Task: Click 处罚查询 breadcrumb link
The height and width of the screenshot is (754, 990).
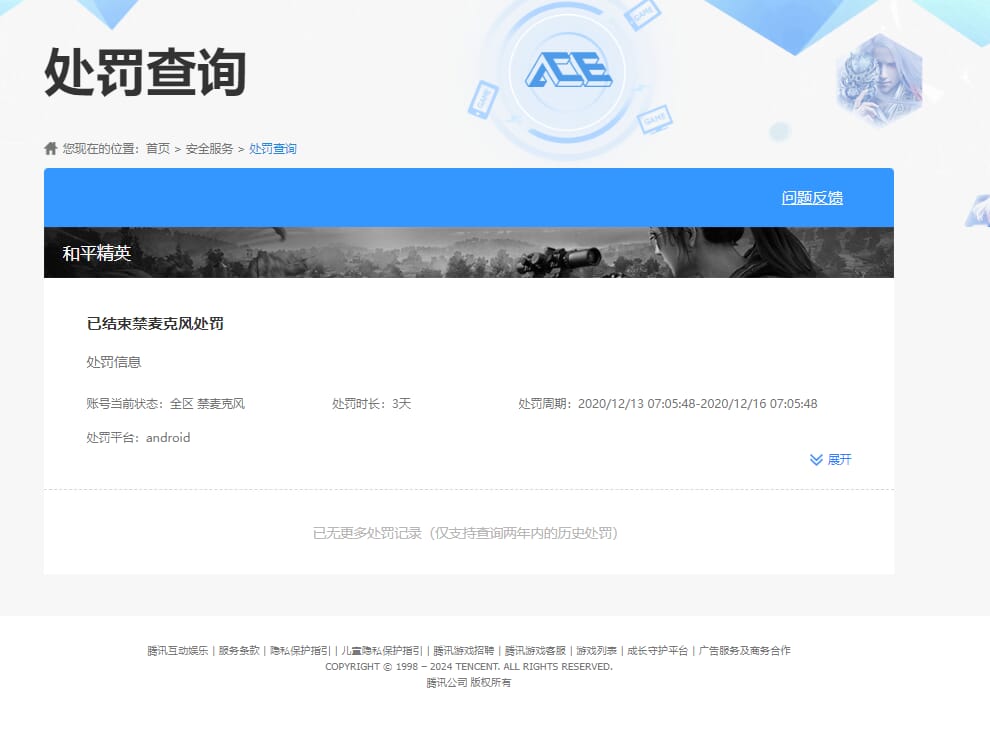Action: point(273,148)
